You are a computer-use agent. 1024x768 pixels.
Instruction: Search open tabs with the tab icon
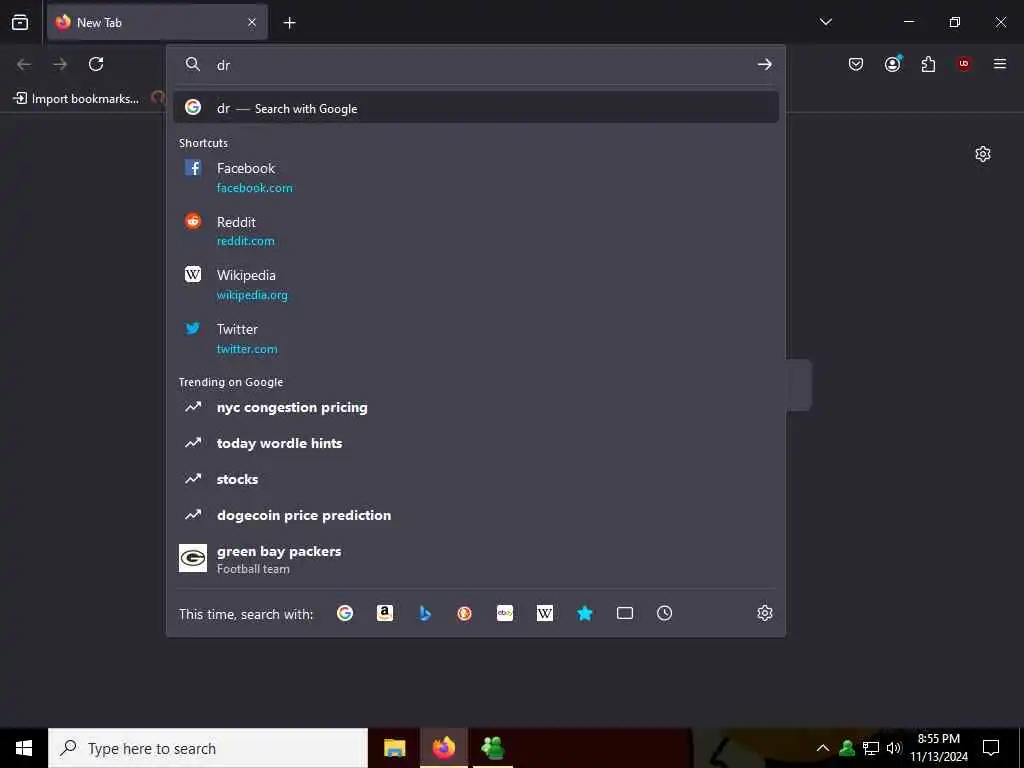click(625, 613)
